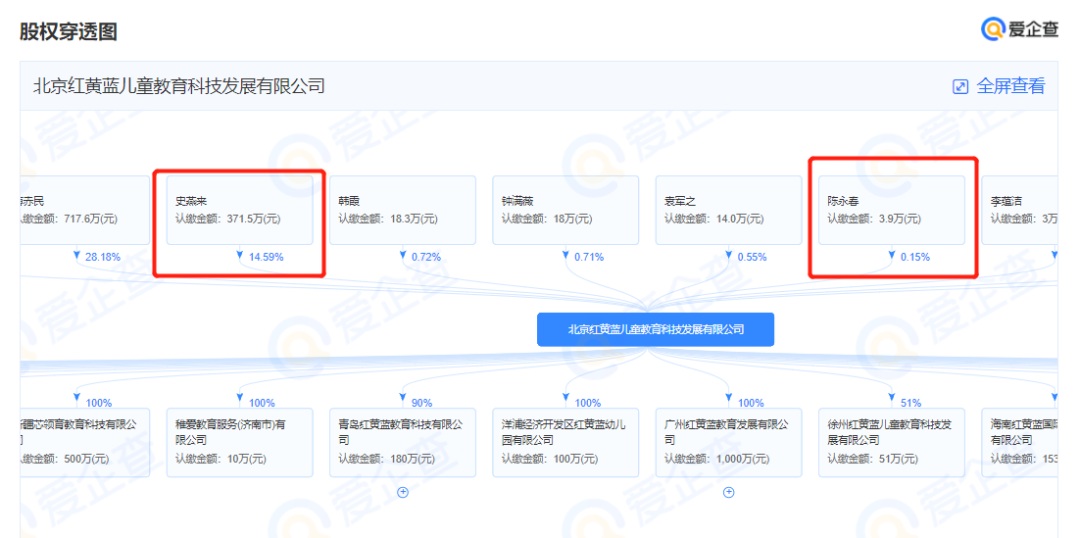Click the 股权穿透图 section heading

[68, 31]
